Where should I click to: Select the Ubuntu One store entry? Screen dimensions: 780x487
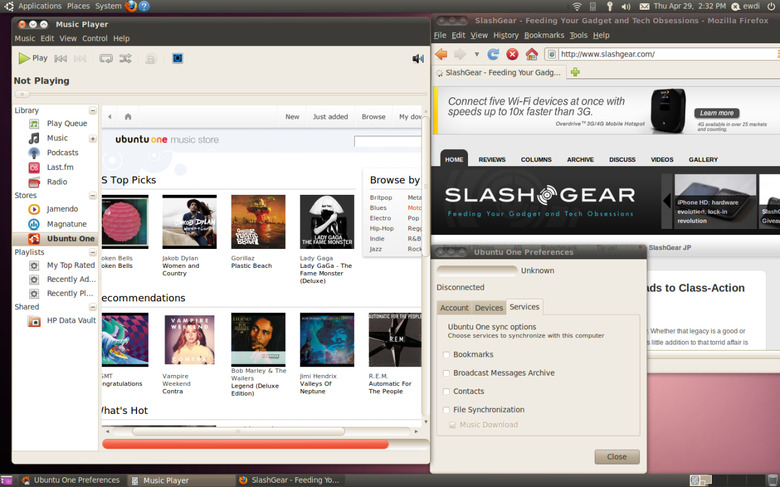pos(71,239)
